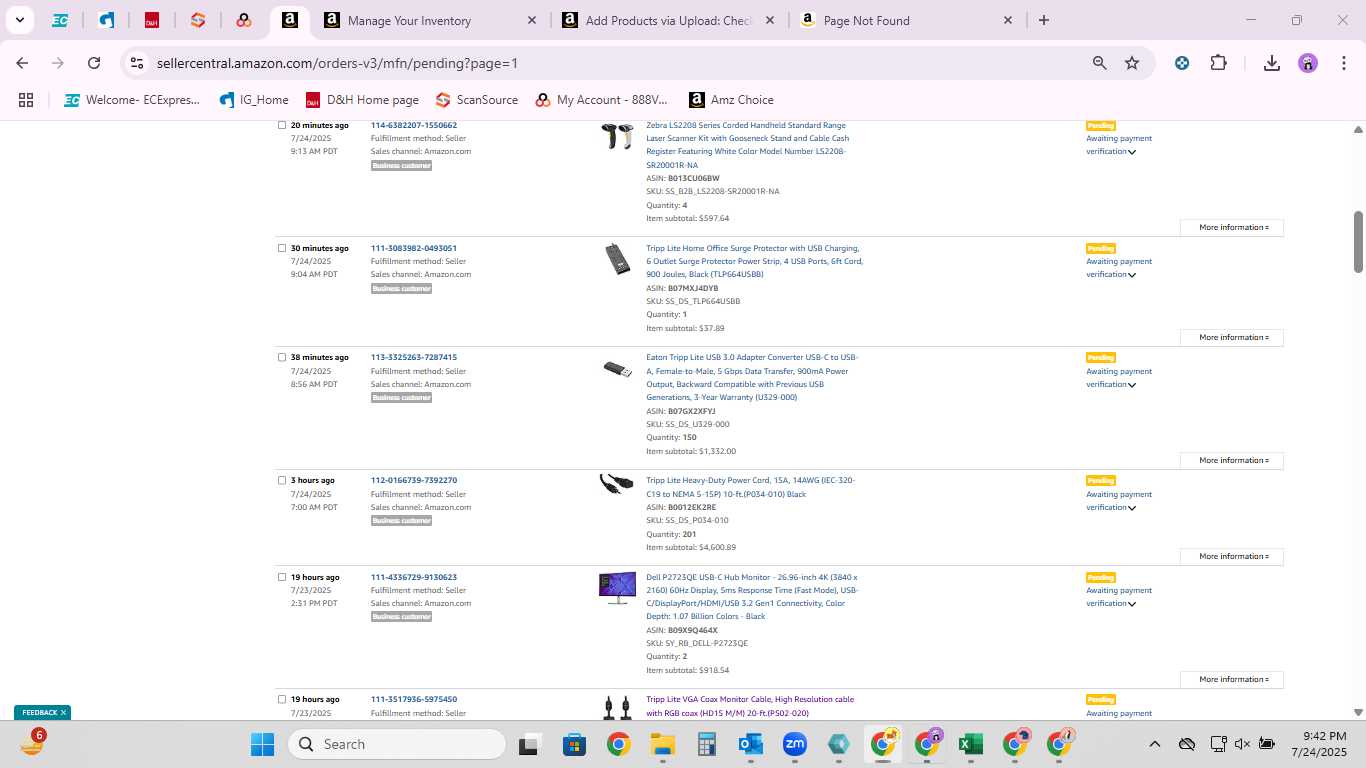The width and height of the screenshot is (1366, 768).
Task: Open the Windows Start menu
Action: tap(263, 744)
